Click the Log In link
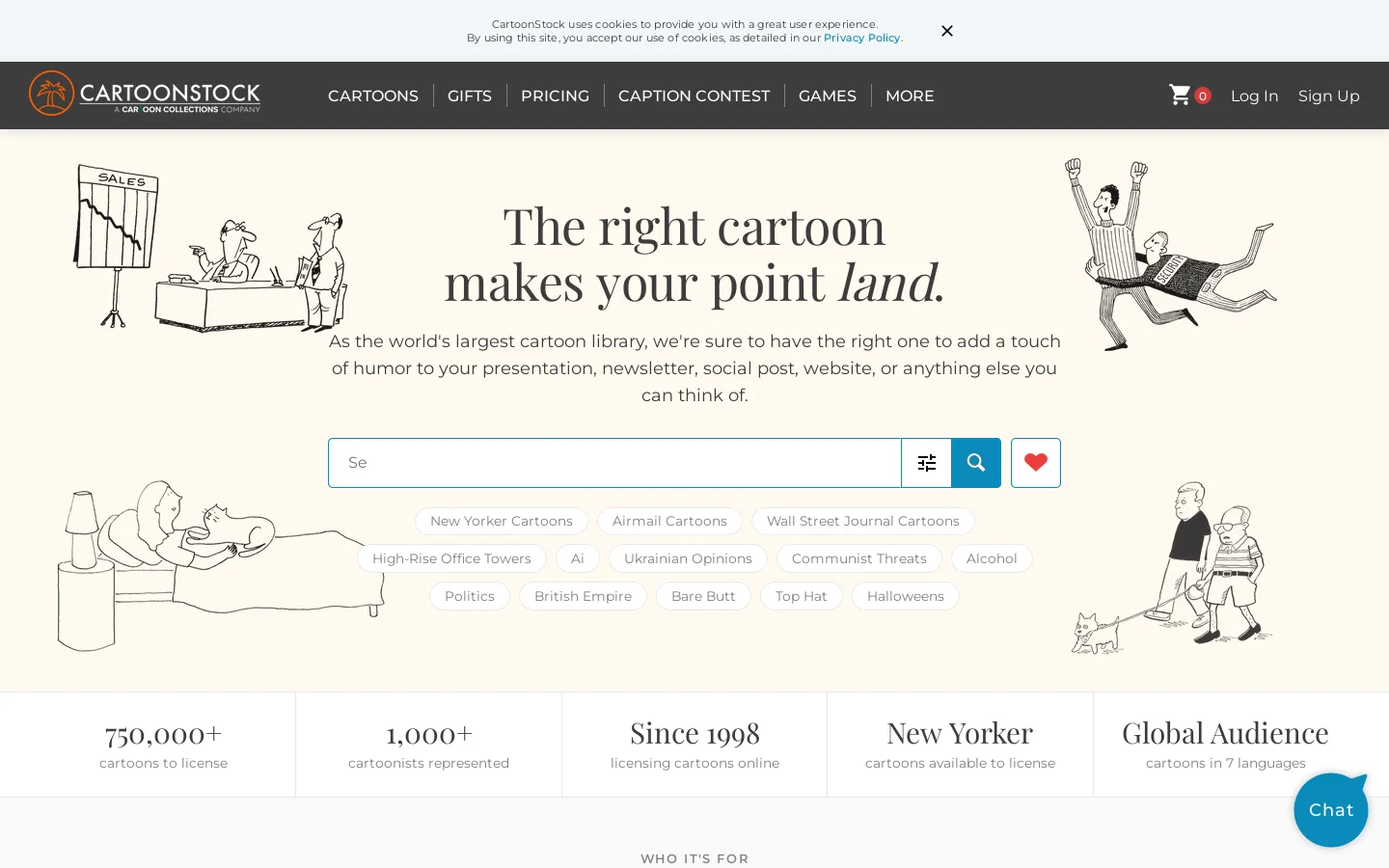This screenshot has width=1389, height=868. 1254,95
